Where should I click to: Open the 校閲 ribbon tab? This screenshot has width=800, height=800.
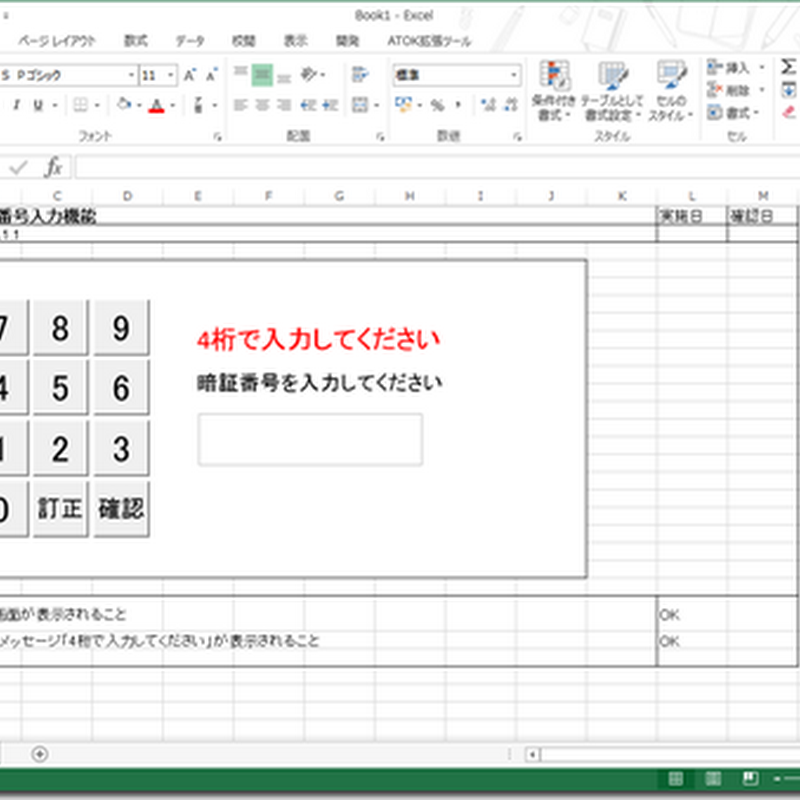[244, 41]
